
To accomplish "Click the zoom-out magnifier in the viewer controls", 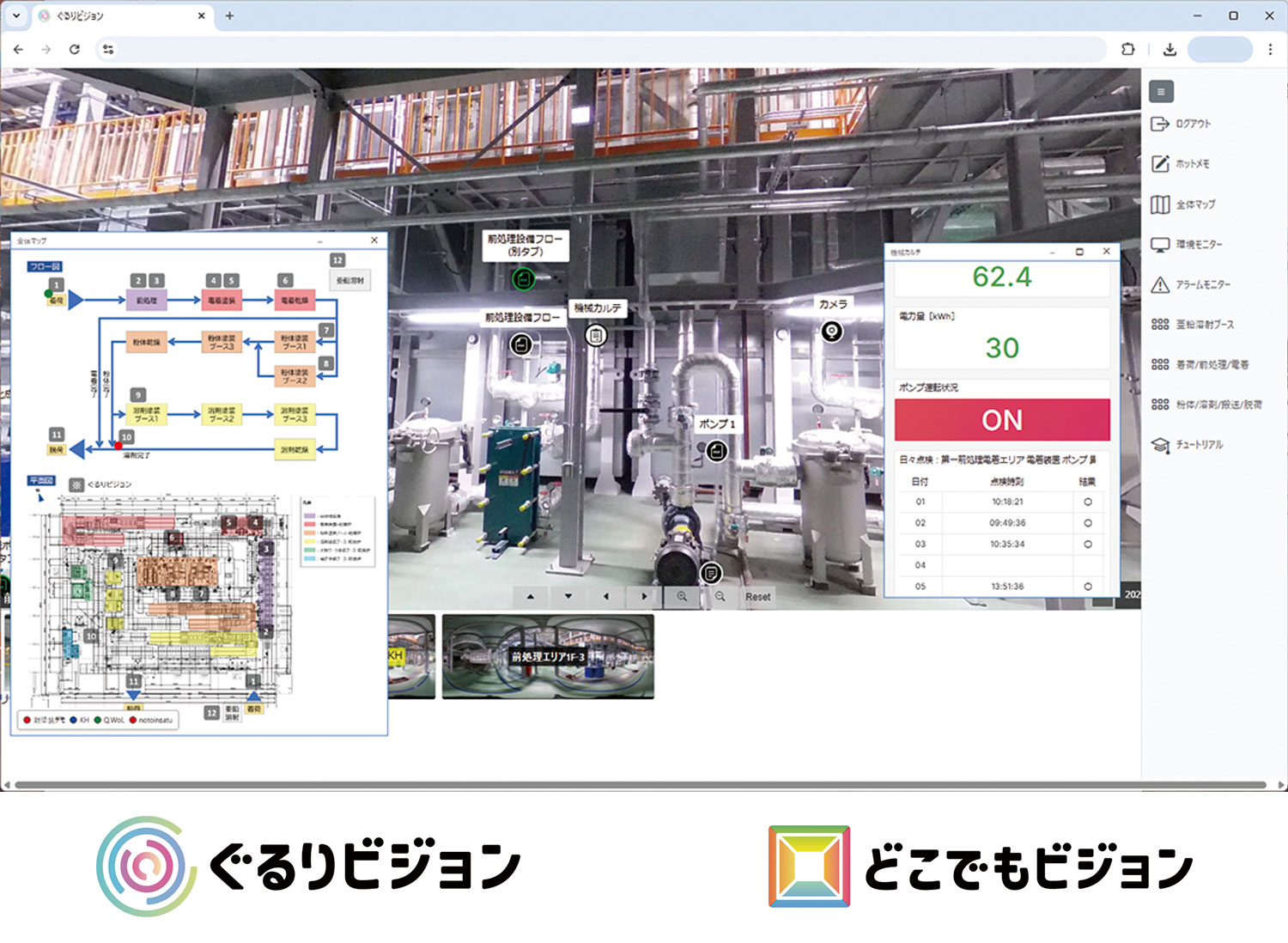I will pyautogui.click(x=720, y=596).
